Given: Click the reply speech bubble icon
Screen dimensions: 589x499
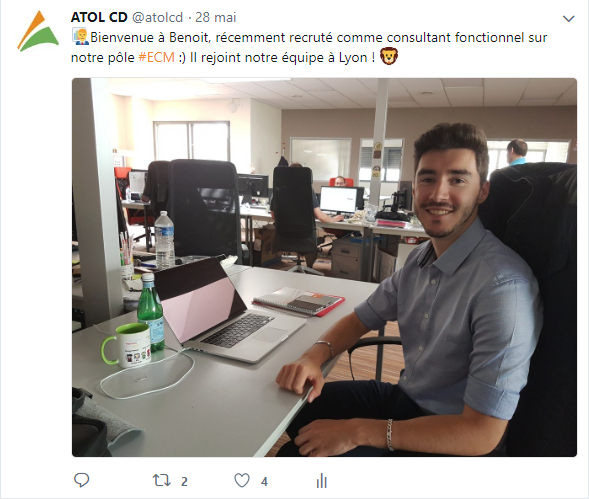Looking at the screenshot, I should point(82,480).
